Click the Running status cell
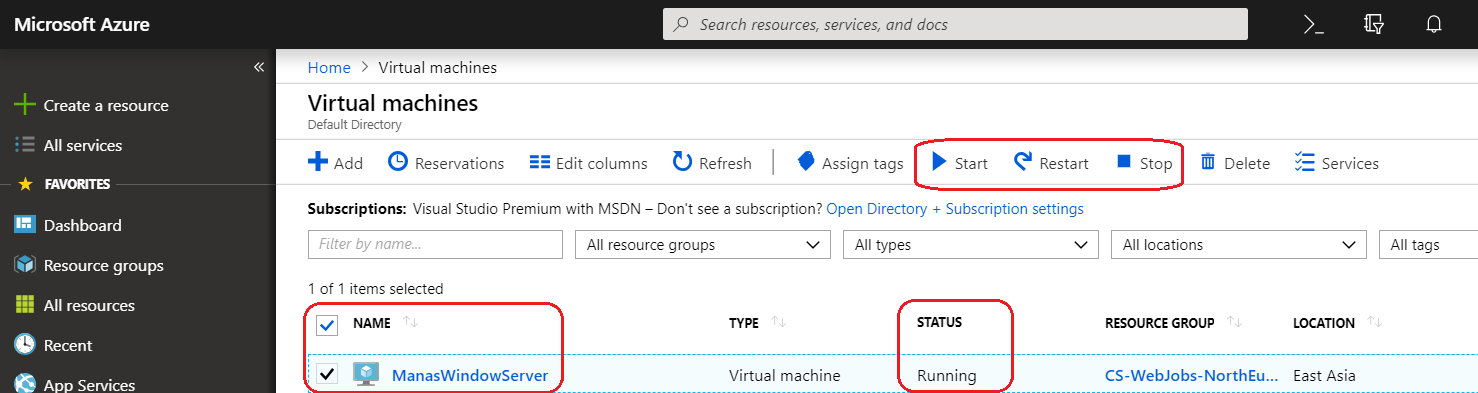 tap(947, 375)
